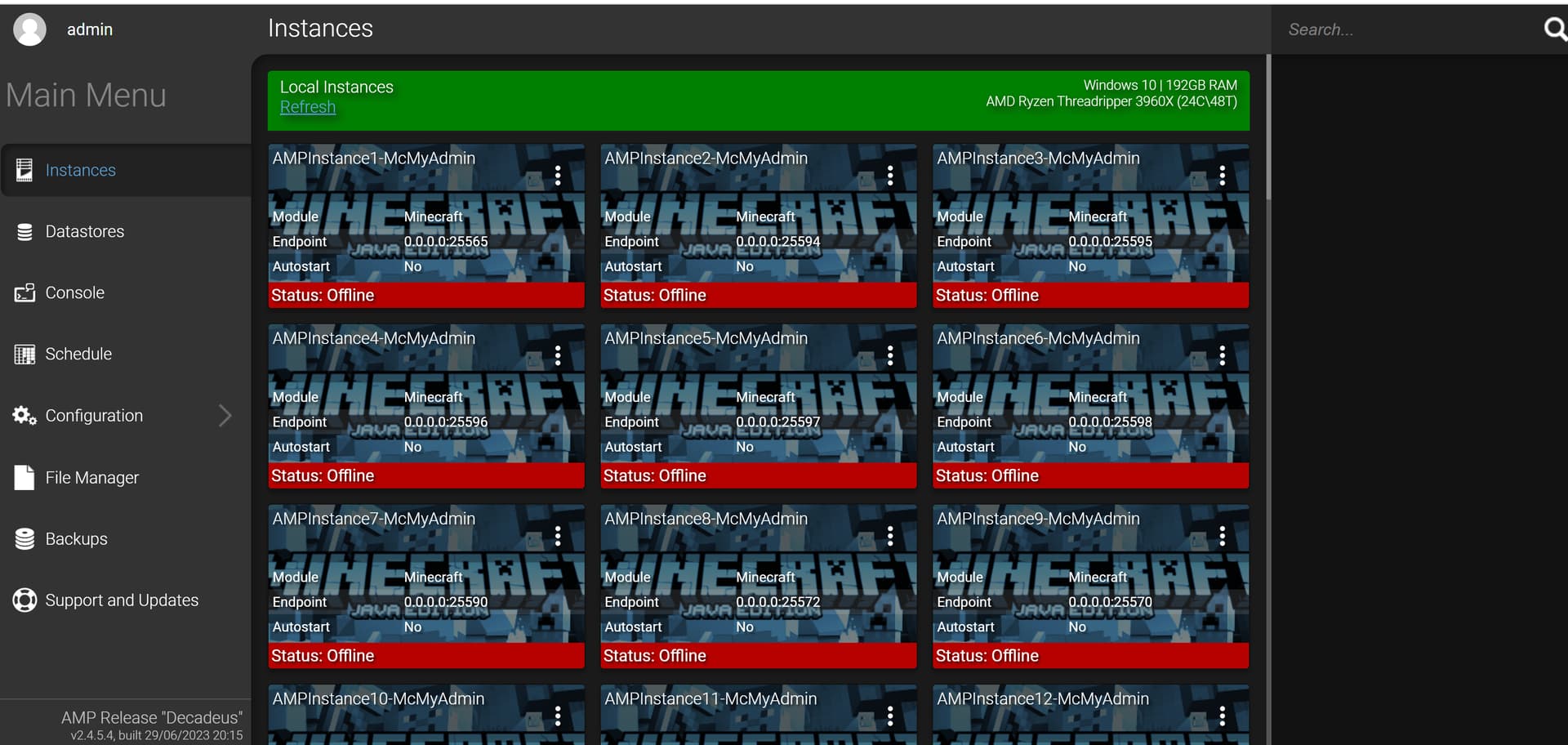Select the AMPInstance7-McMyAdmin card title

point(374,519)
